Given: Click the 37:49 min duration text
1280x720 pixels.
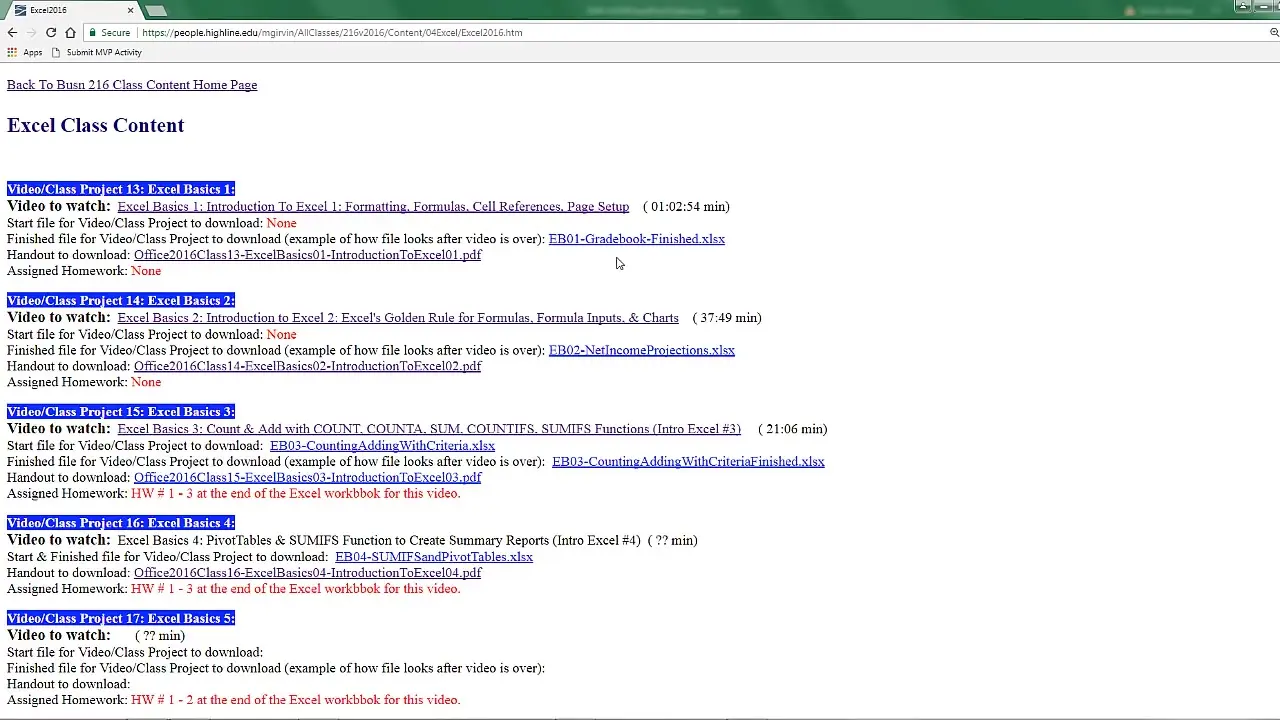Looking at the screenshot, I should click(x=727, y=318).
